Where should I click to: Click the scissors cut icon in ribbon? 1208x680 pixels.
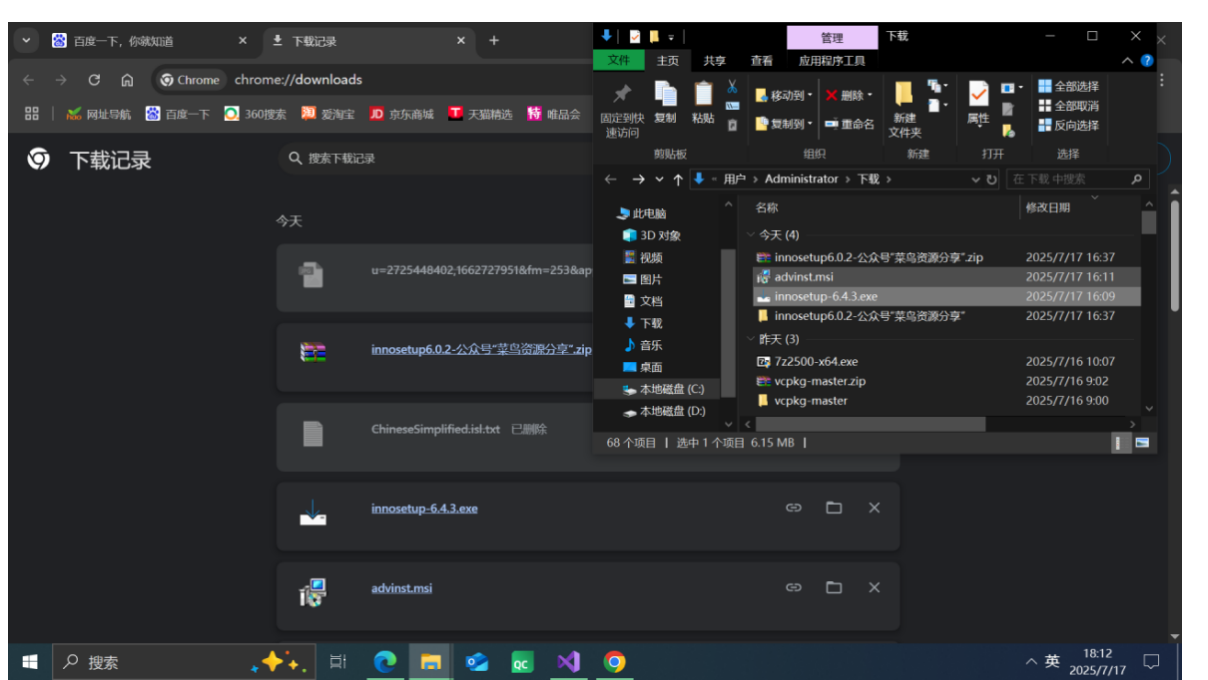[732, 86]
